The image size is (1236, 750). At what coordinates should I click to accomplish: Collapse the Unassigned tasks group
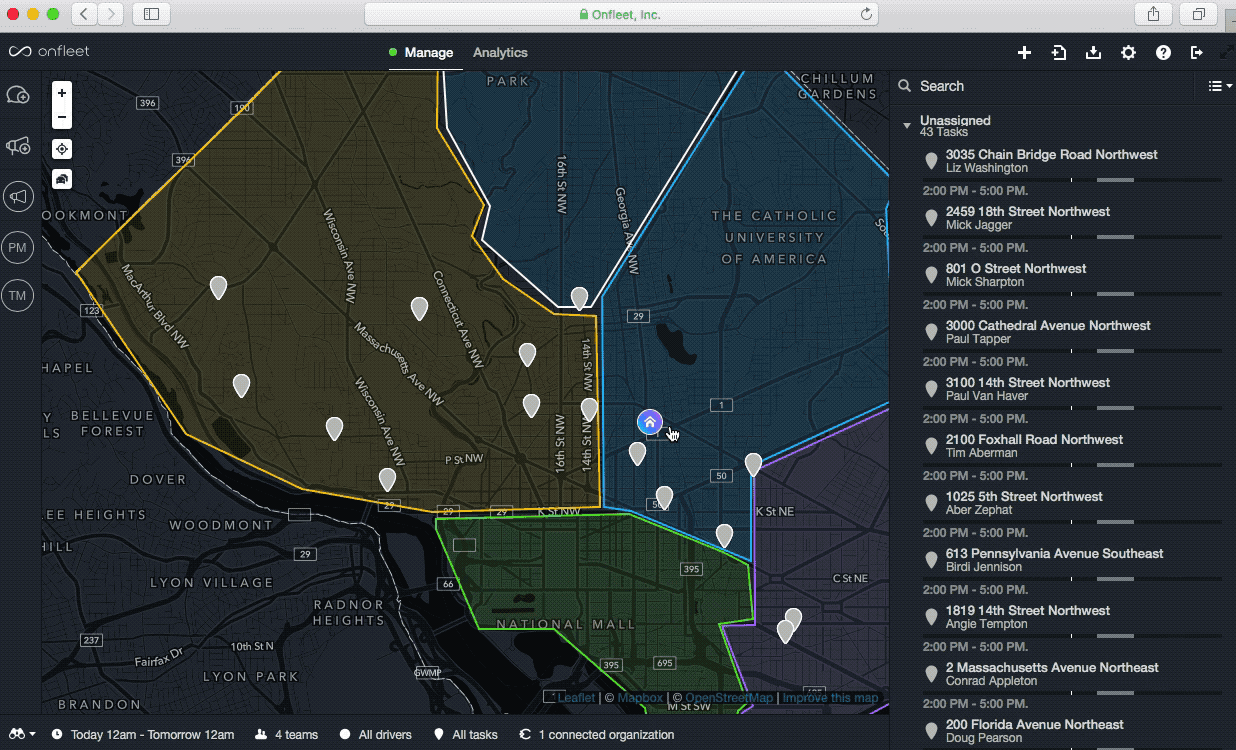907,126
